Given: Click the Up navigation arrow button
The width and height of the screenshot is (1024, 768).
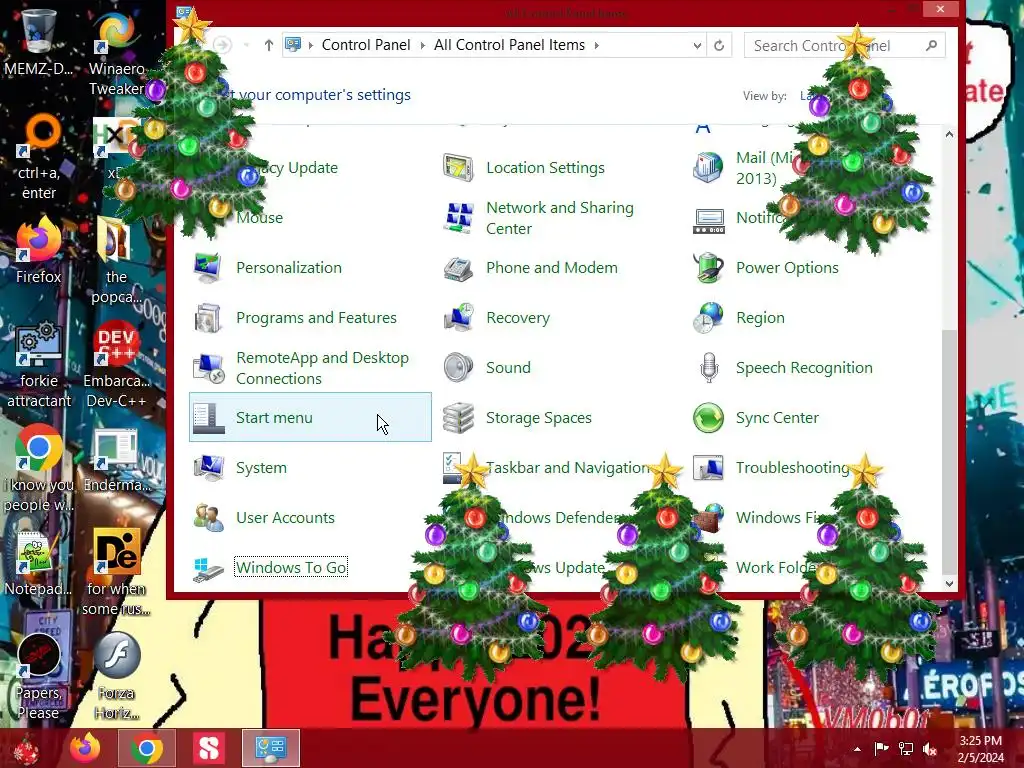Looking at the screenshot, I should coord(268,45).
